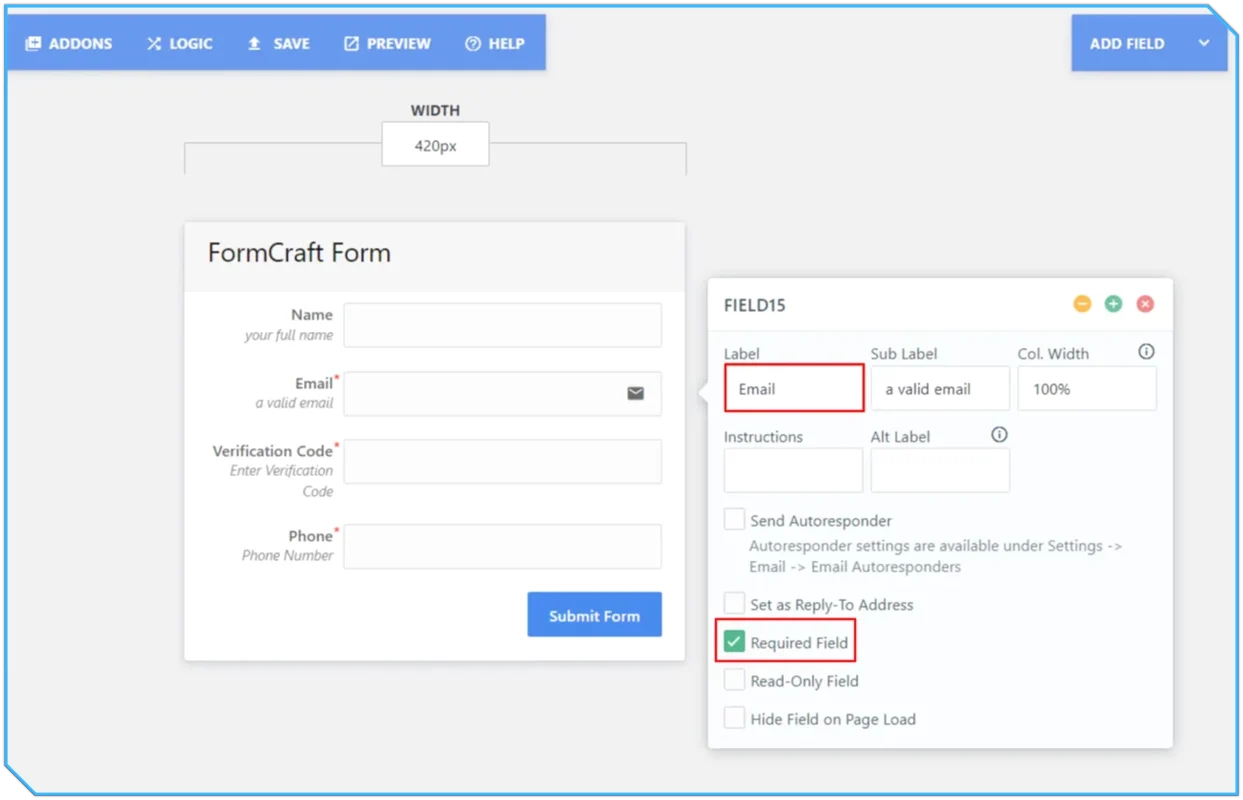
Task: Check Set as Reply-To Address
Action: (735, 604)
